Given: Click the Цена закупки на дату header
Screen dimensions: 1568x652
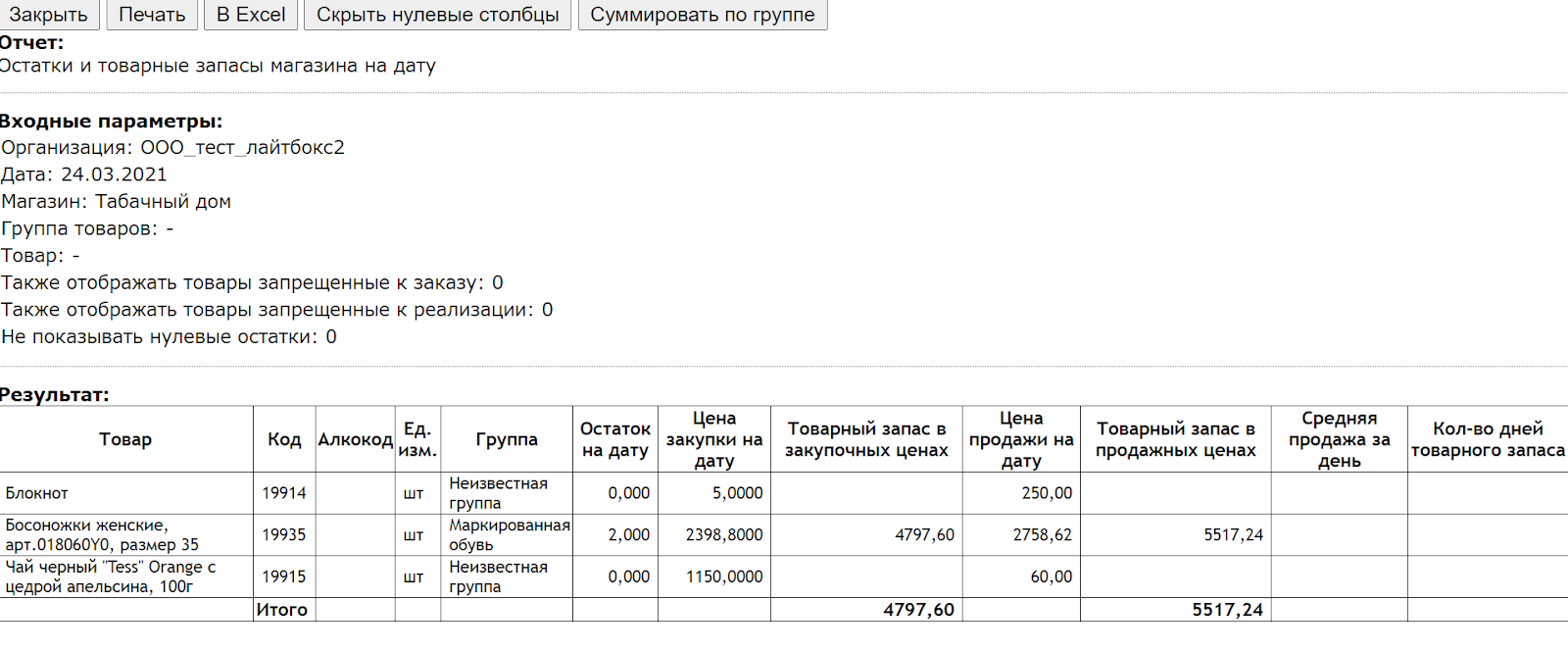Looking at the screenshot, I should (x=713, y=439).
